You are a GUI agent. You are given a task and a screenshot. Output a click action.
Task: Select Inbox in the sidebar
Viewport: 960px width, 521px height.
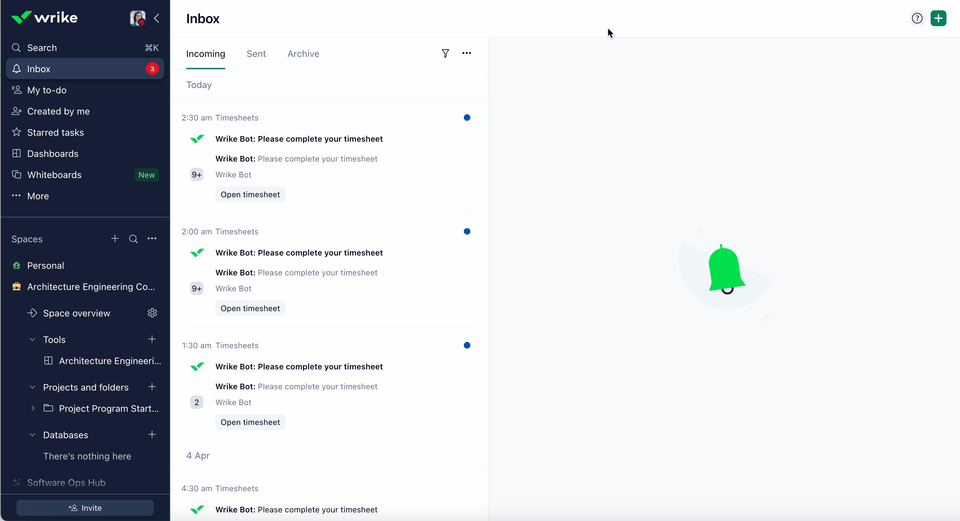(x=85, y=69)
